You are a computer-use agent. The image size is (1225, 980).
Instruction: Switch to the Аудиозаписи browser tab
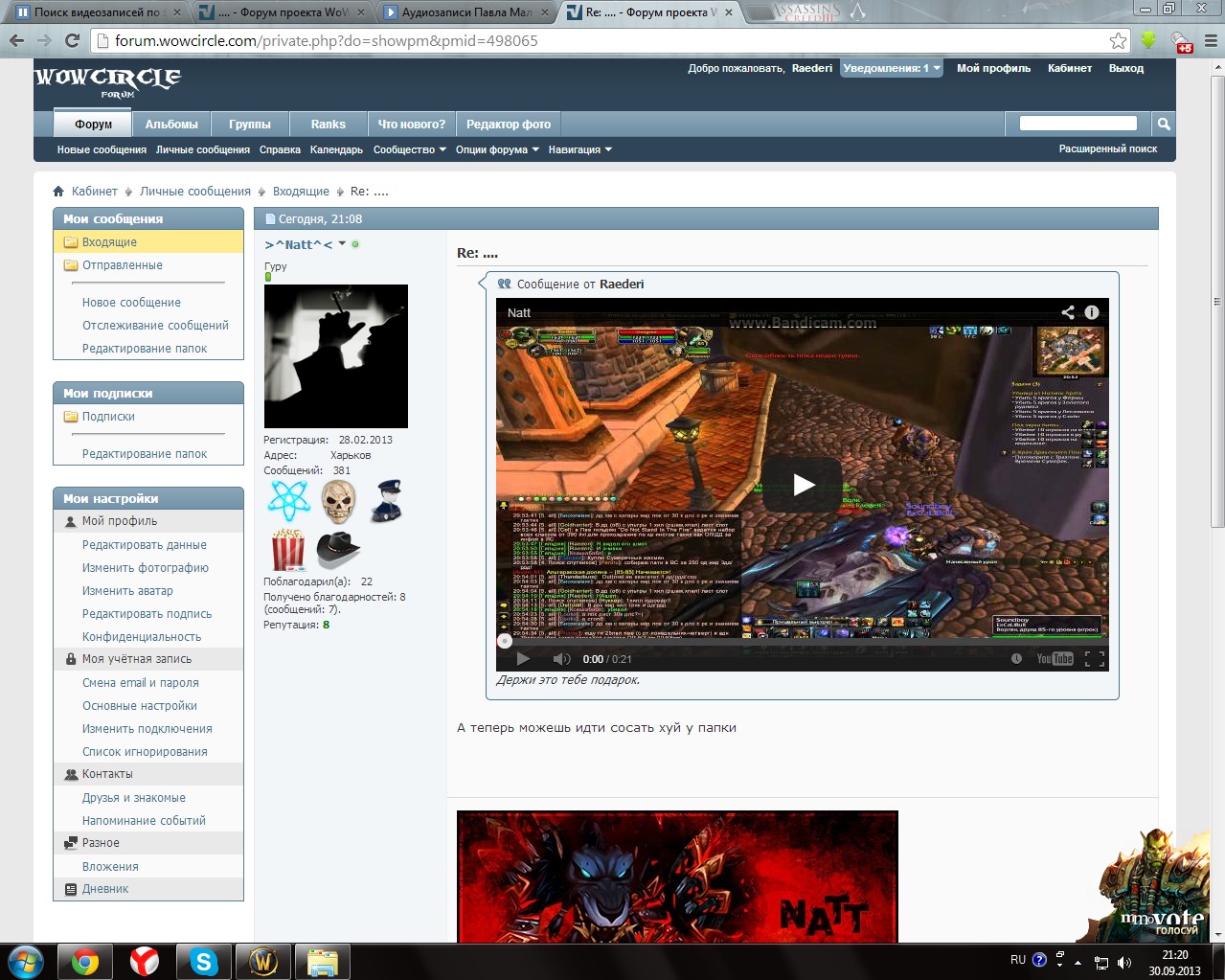[465, 12]
